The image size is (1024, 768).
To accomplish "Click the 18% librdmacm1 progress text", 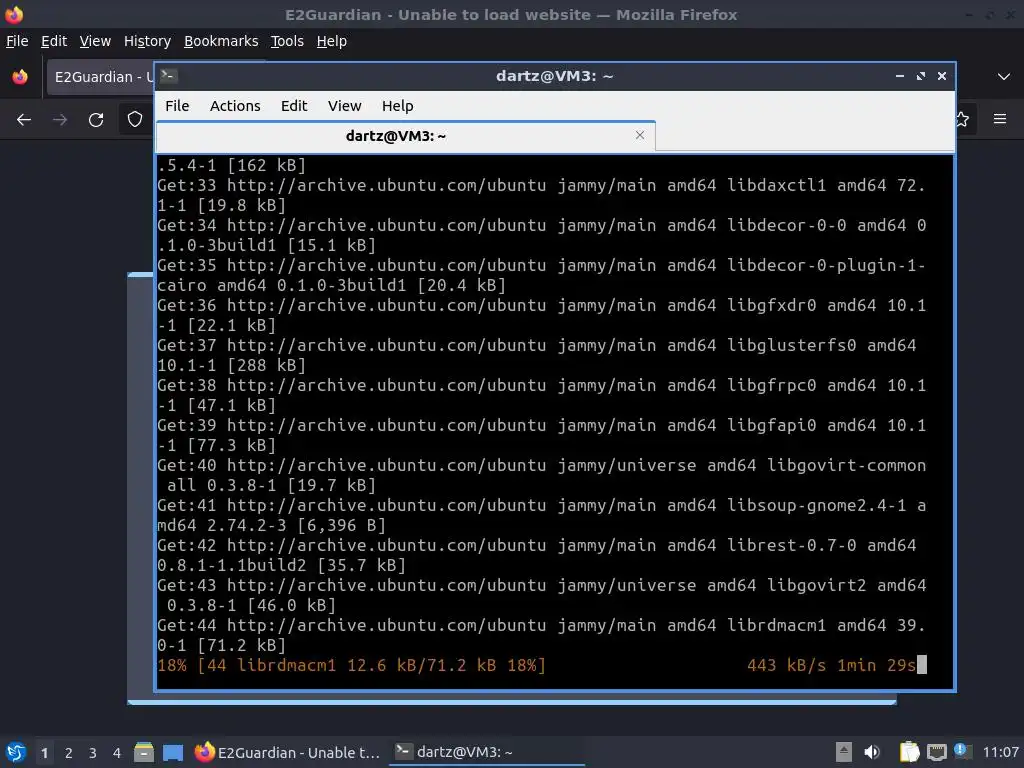I will pos(351,665).
